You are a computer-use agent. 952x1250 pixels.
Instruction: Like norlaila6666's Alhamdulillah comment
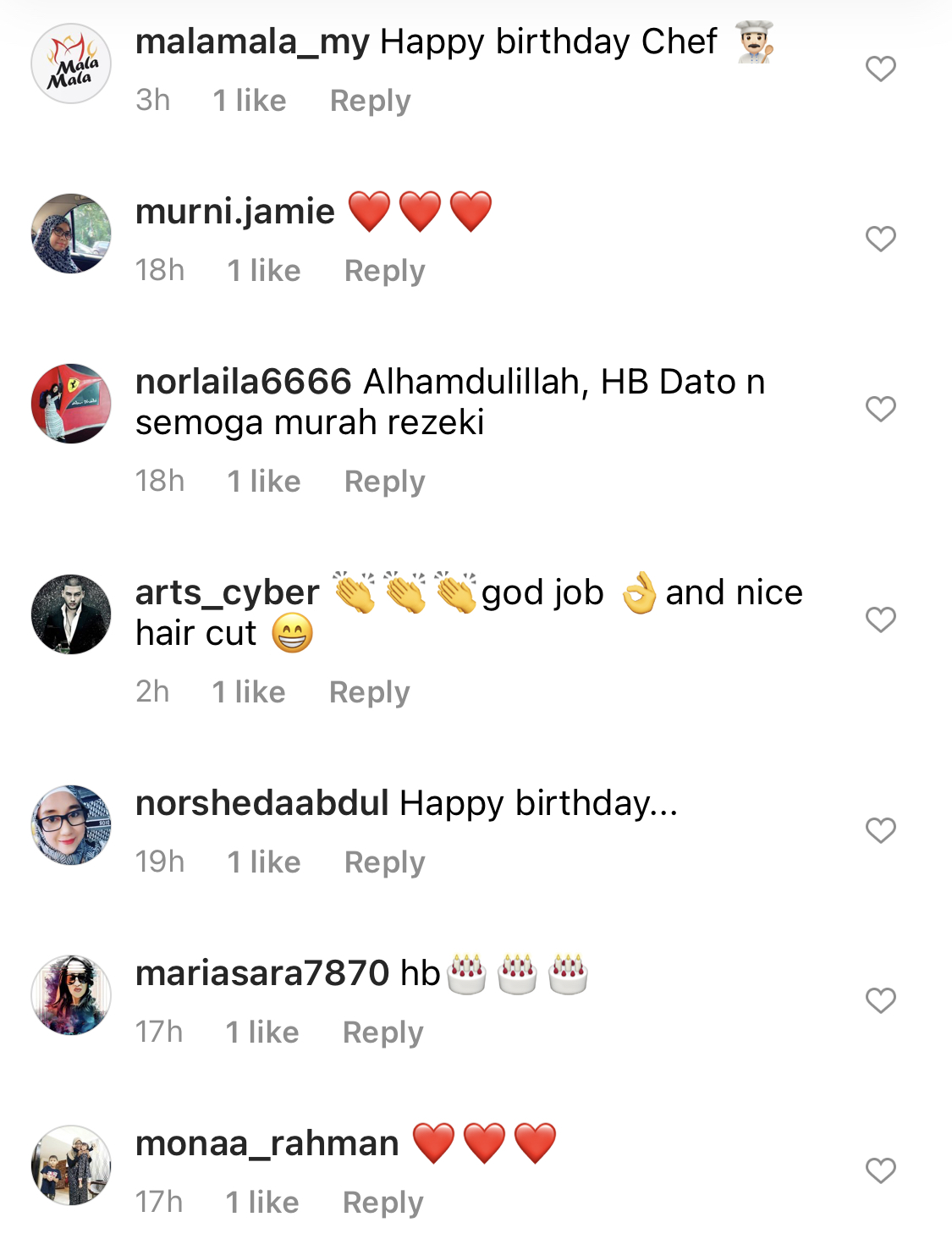click(880, 409)
